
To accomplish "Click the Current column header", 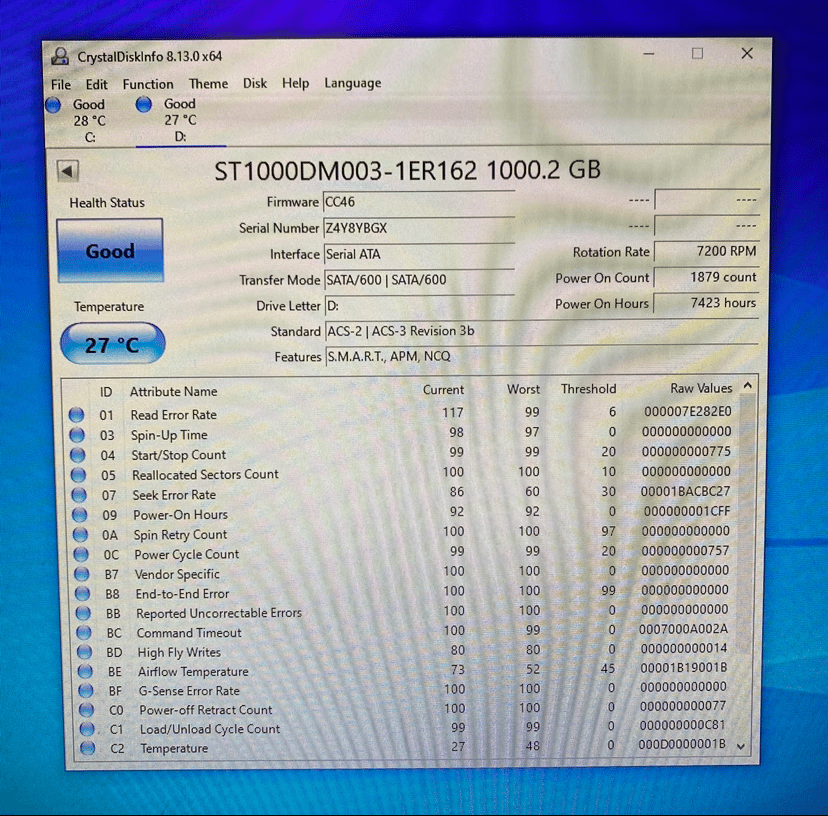I will pyautogui.click(x=443, y=390).
